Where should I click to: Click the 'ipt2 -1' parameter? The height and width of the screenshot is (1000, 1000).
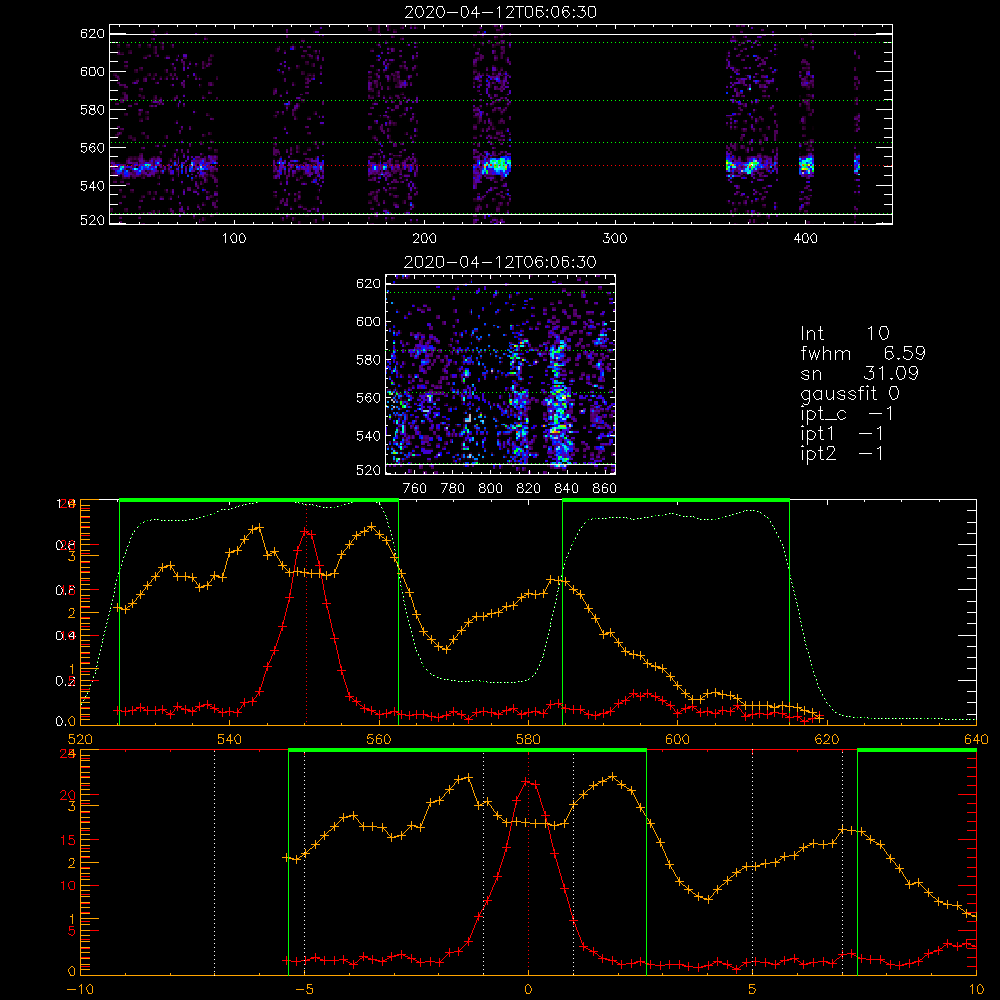[x=842, y=453]
